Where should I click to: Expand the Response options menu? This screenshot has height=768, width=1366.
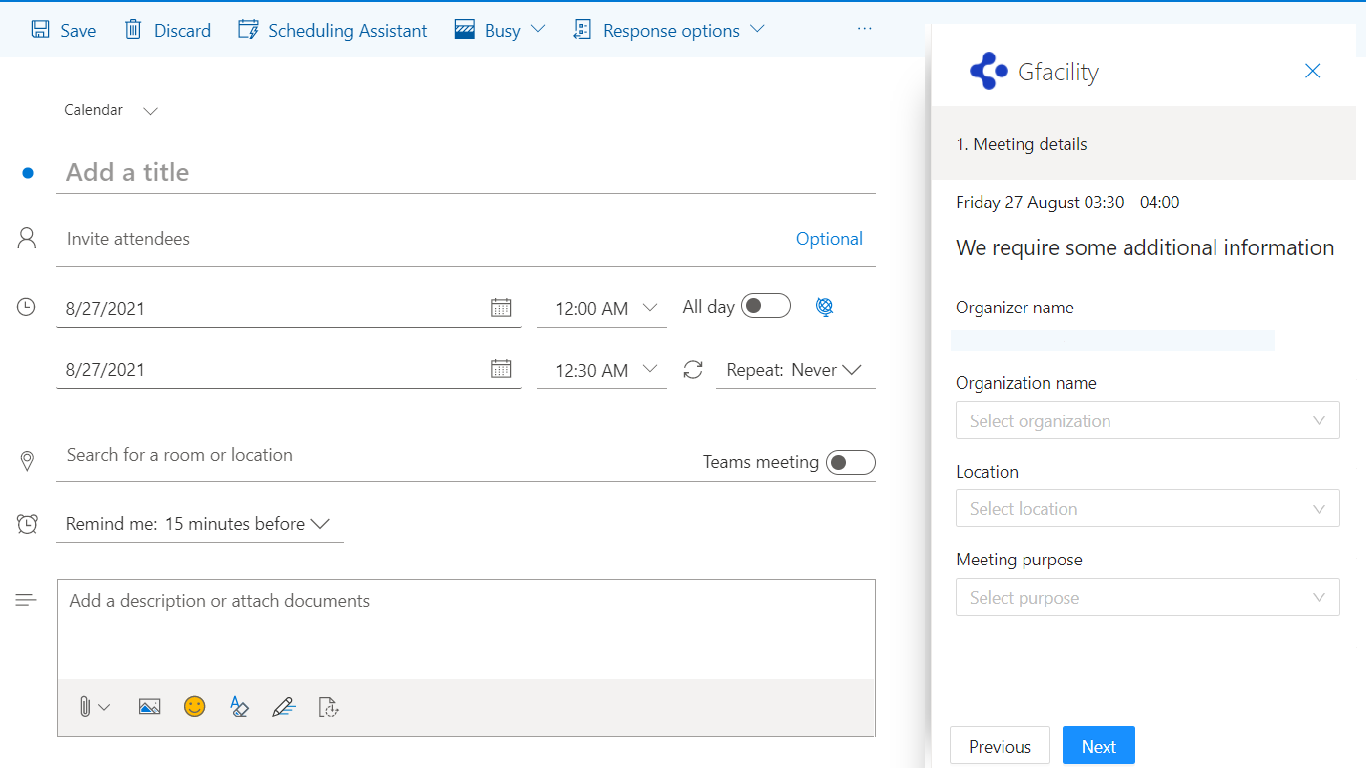tap(668, 30)
